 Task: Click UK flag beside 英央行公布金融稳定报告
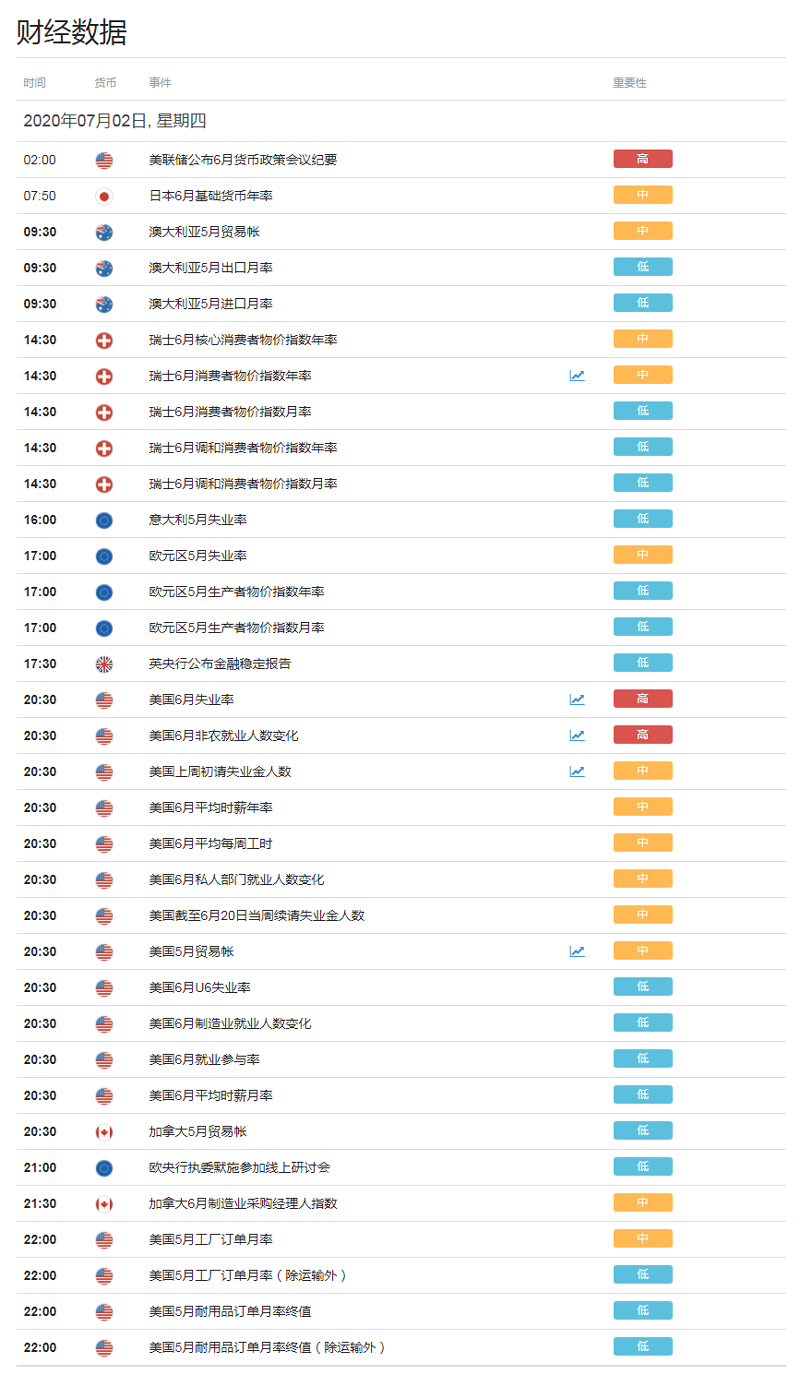104,664
